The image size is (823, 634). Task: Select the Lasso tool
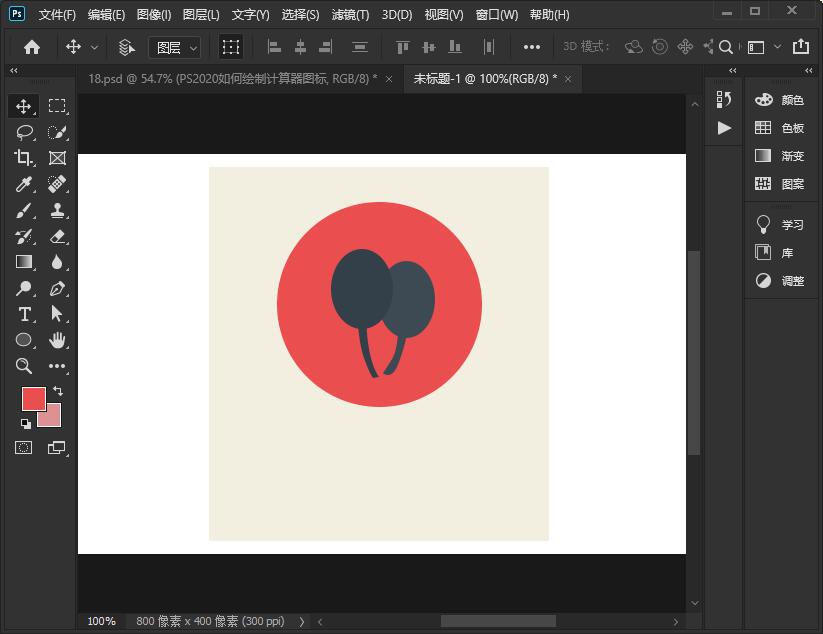click(x=24, y=132)
